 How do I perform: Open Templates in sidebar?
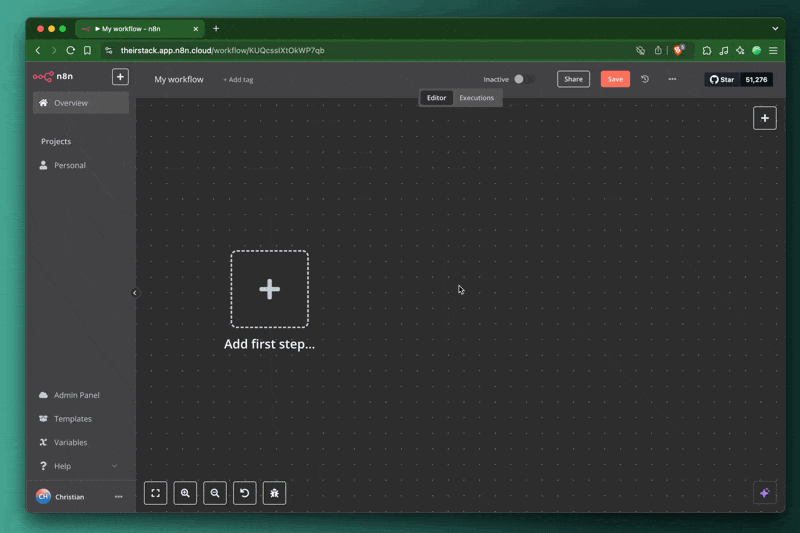coord(72,419)
